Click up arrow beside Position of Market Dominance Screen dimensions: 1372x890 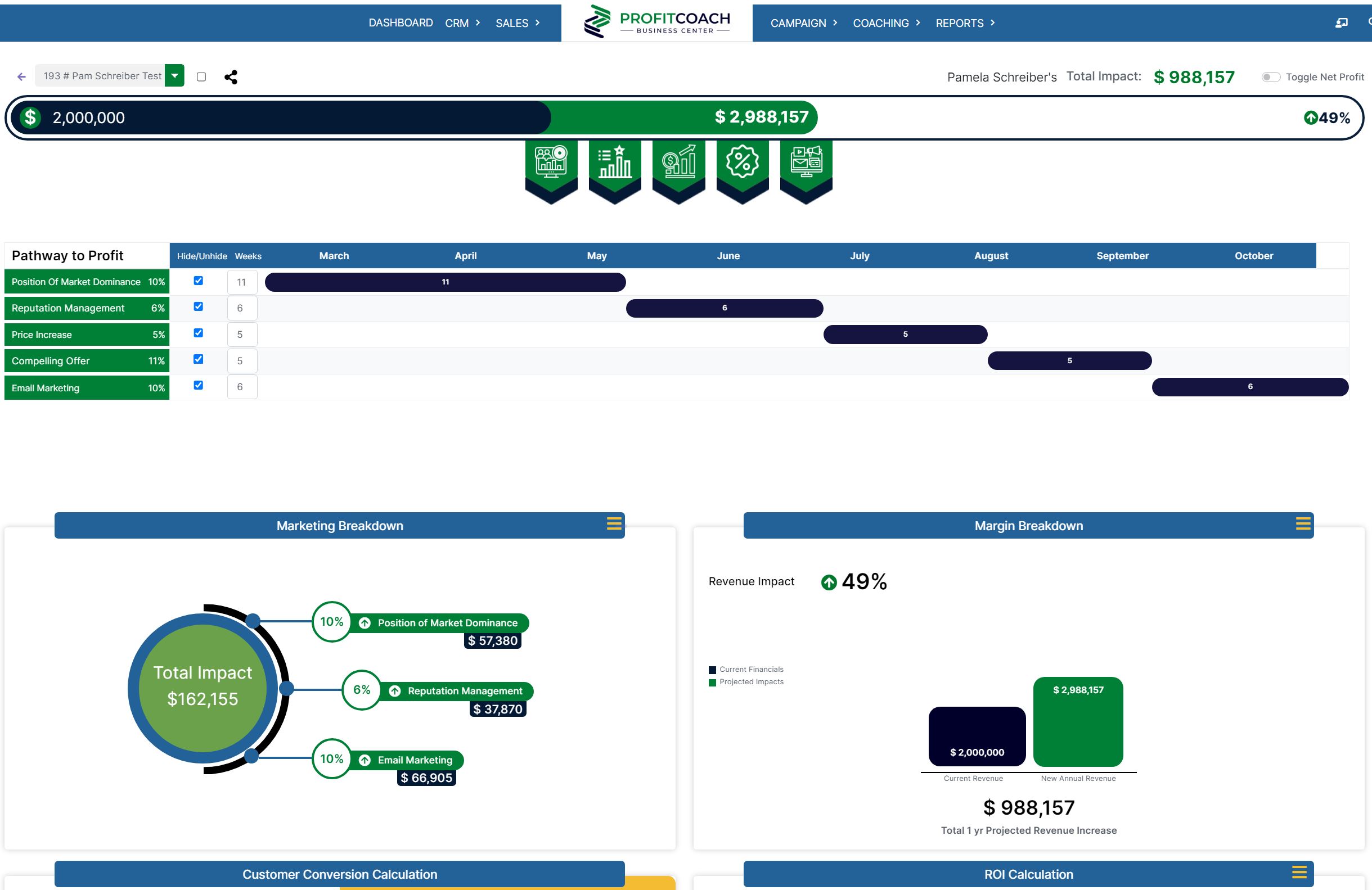coord(365,623)
